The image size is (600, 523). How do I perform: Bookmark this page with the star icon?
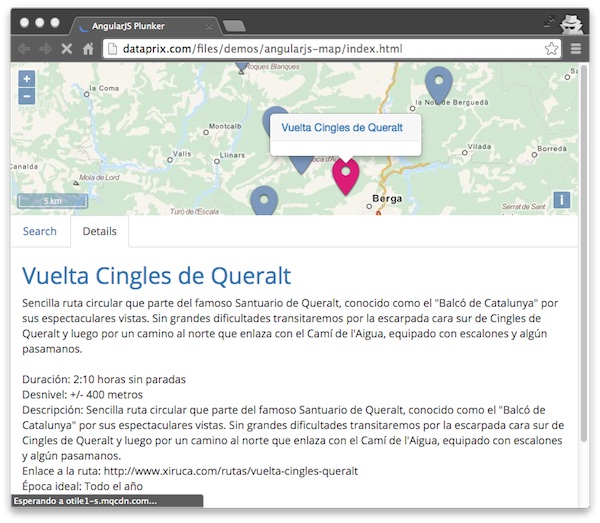click(551, 49)
